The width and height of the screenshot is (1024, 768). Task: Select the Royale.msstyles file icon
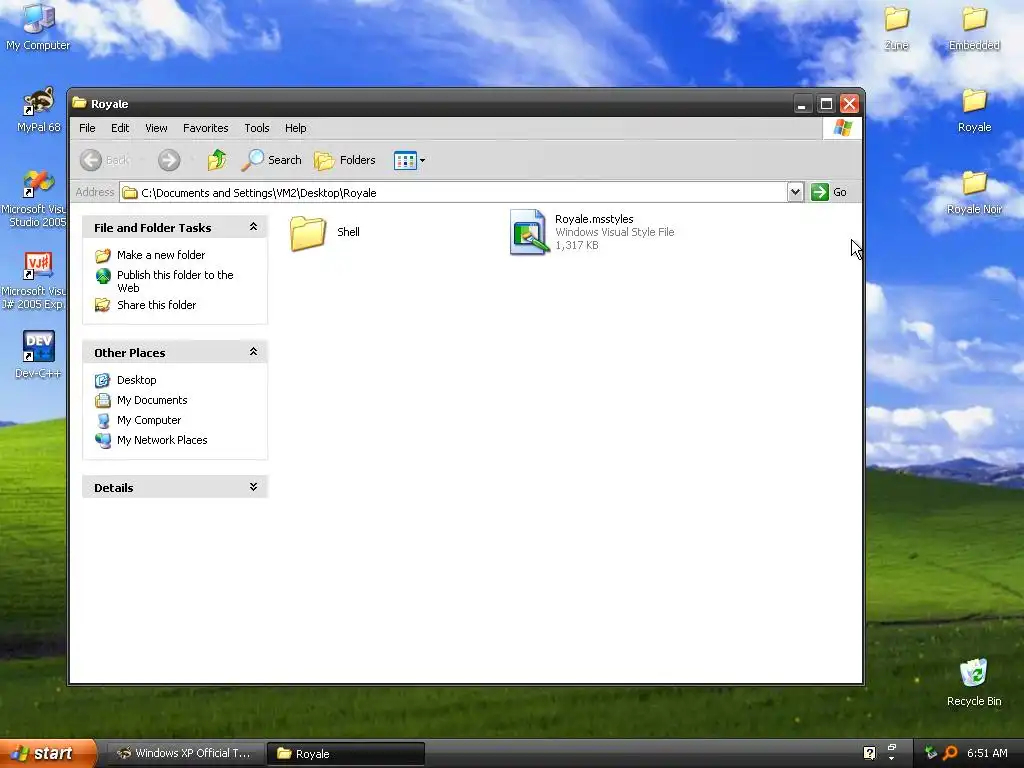[x=528, y=232]
